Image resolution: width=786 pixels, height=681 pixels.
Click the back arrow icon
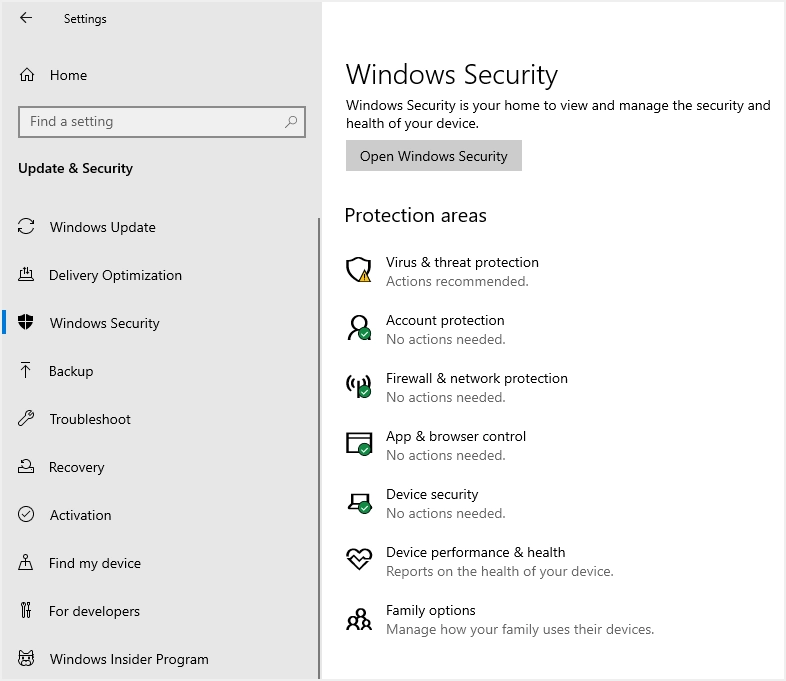click(26, 19)
